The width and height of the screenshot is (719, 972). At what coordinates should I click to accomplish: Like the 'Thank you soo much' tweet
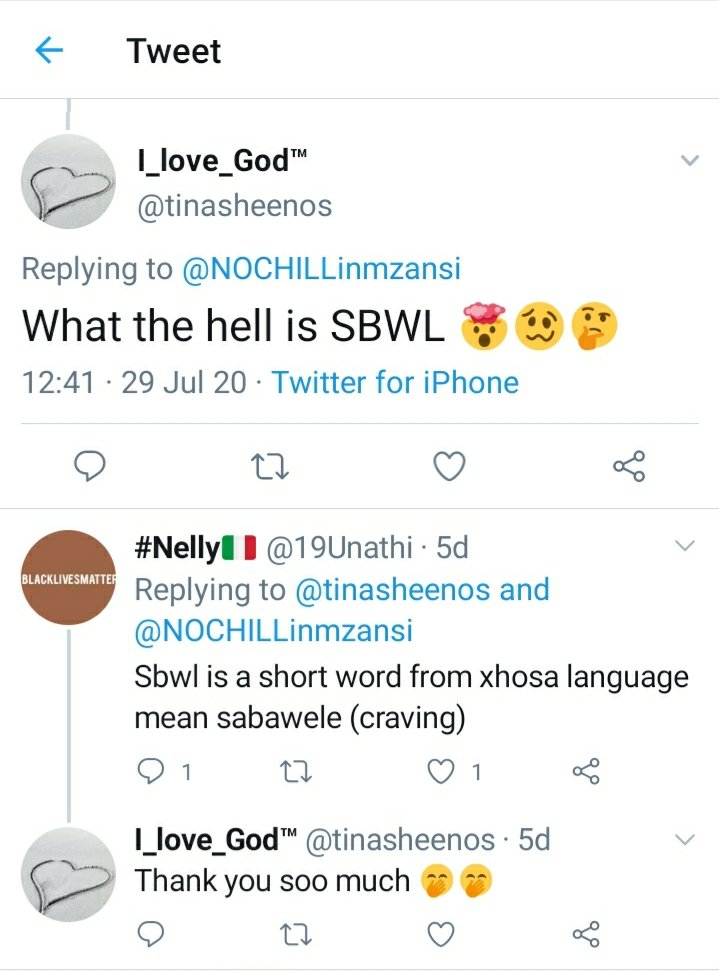click(441, 934)
